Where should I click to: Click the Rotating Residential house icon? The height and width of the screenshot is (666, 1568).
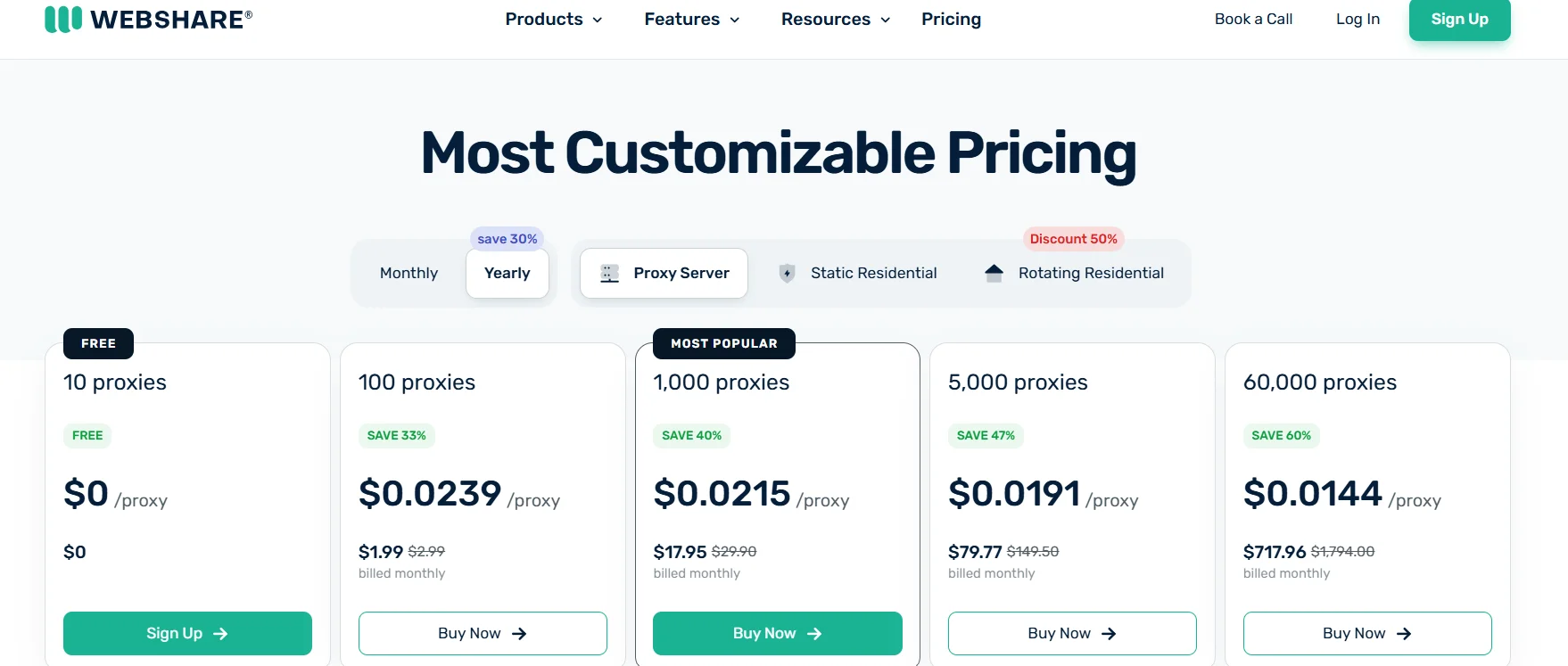coord(994,273)
